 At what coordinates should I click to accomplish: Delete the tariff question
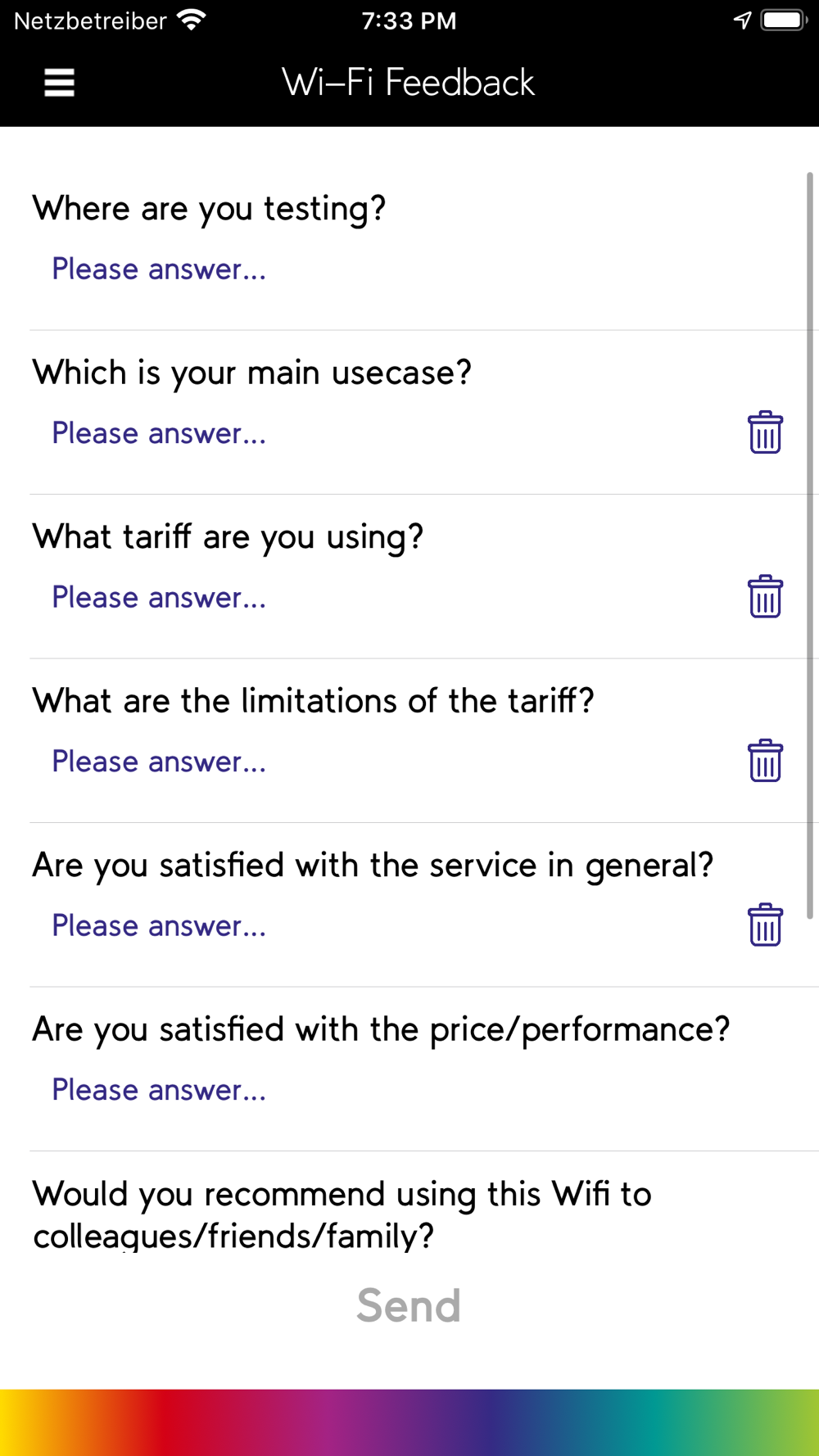[765, 597]
